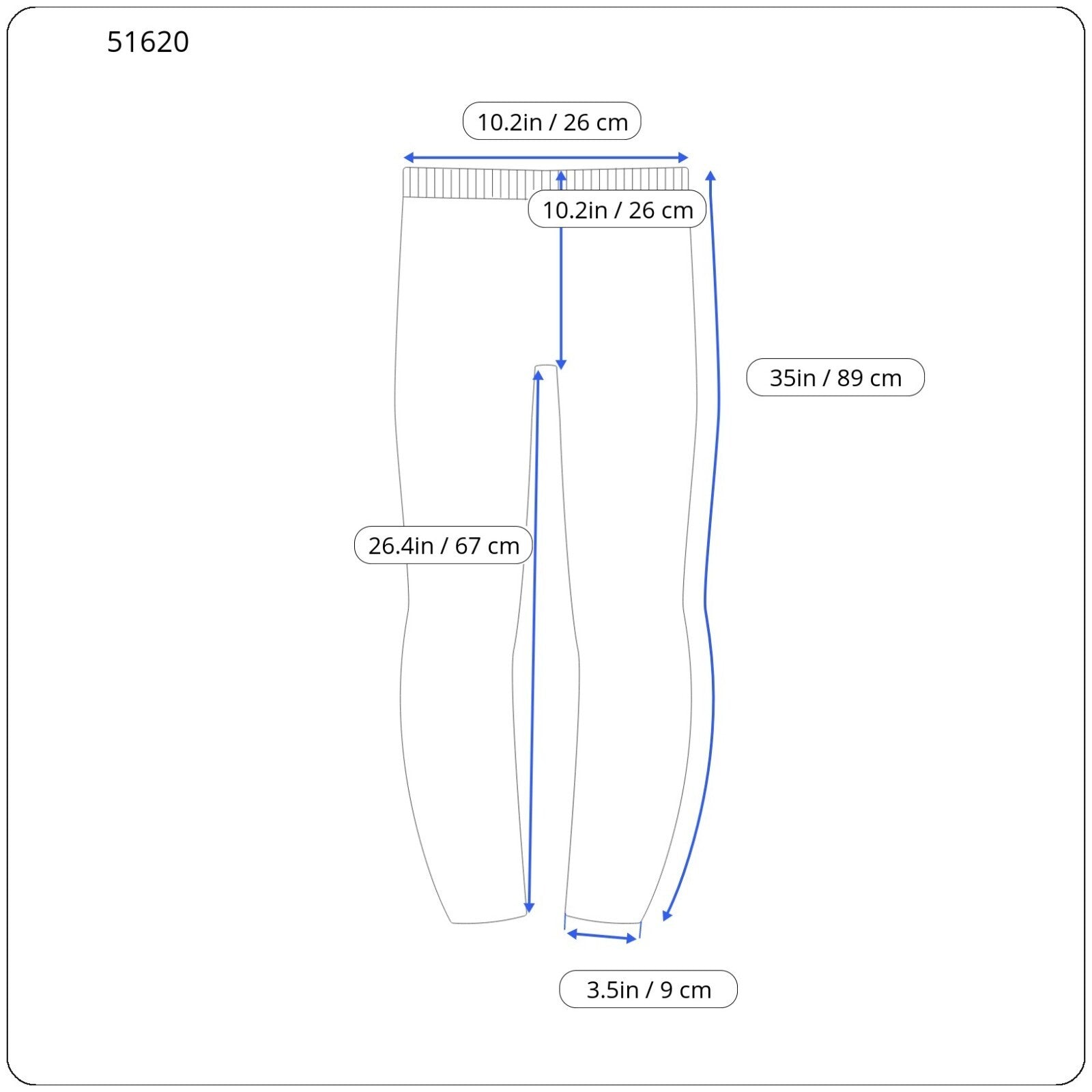1092x1092 pixels.
Task: Click the bottom arrowhead of the outseam arrow
Action: (667, 915)
